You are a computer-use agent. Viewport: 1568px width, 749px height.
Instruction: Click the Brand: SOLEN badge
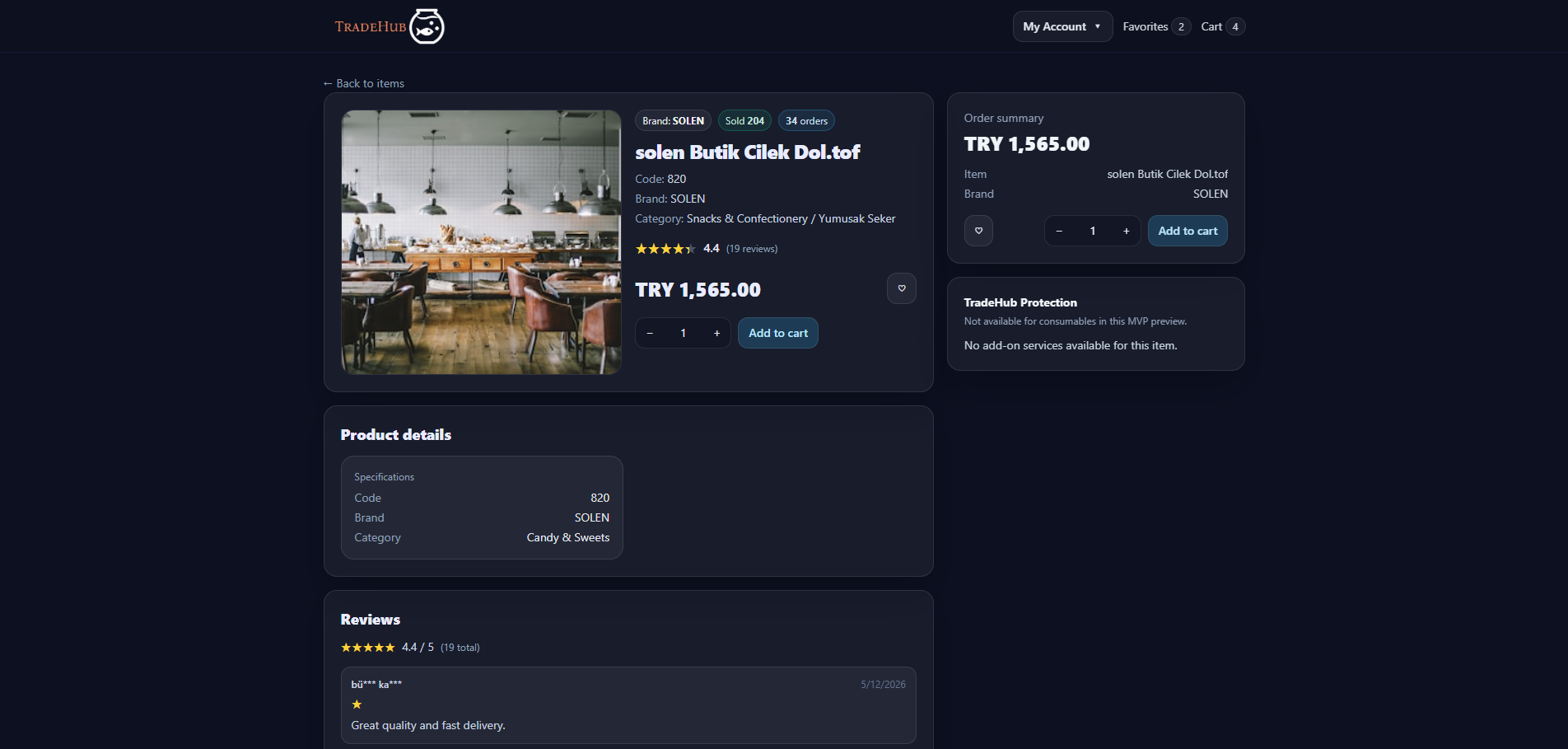673,120
